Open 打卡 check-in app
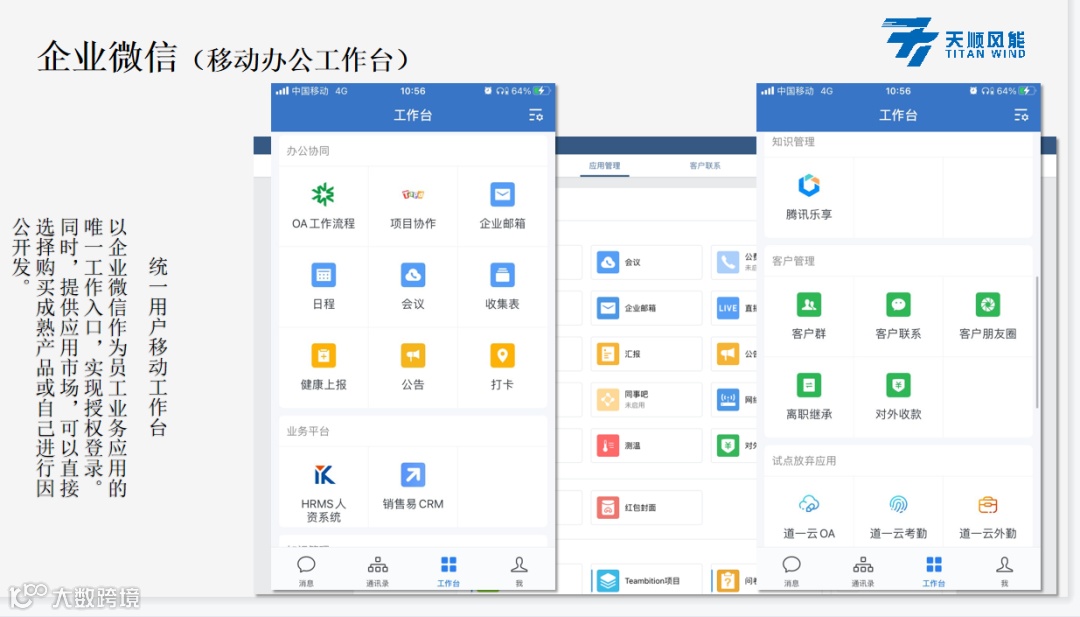 pyautogui.click(x=502, y=367)
